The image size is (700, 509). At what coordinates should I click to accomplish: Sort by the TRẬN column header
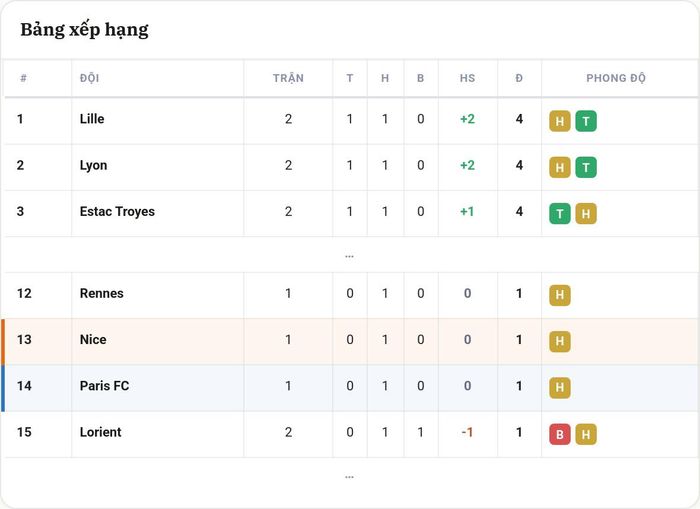click(288, 78)
